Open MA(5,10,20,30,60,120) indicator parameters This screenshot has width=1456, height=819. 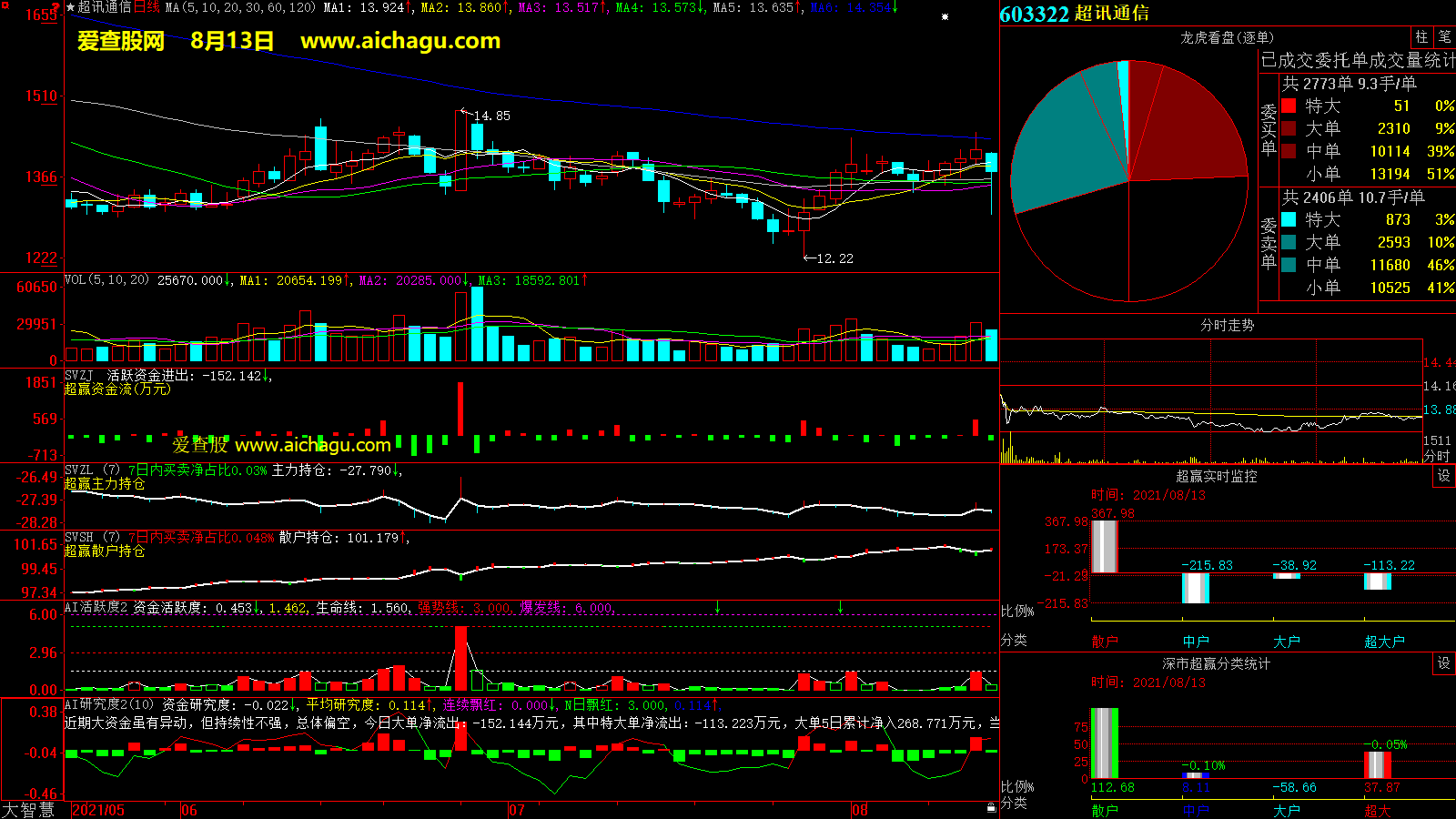240,7
